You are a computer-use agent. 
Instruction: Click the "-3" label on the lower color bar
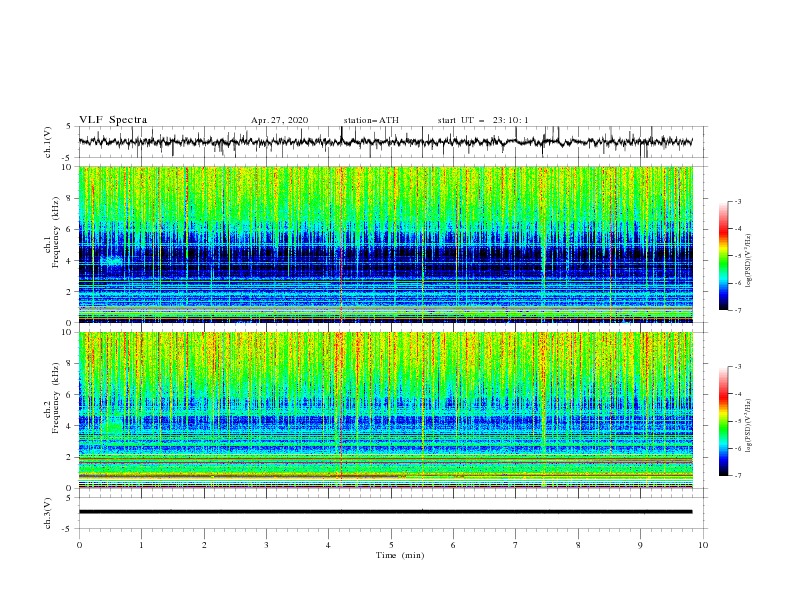coord(737,367)
